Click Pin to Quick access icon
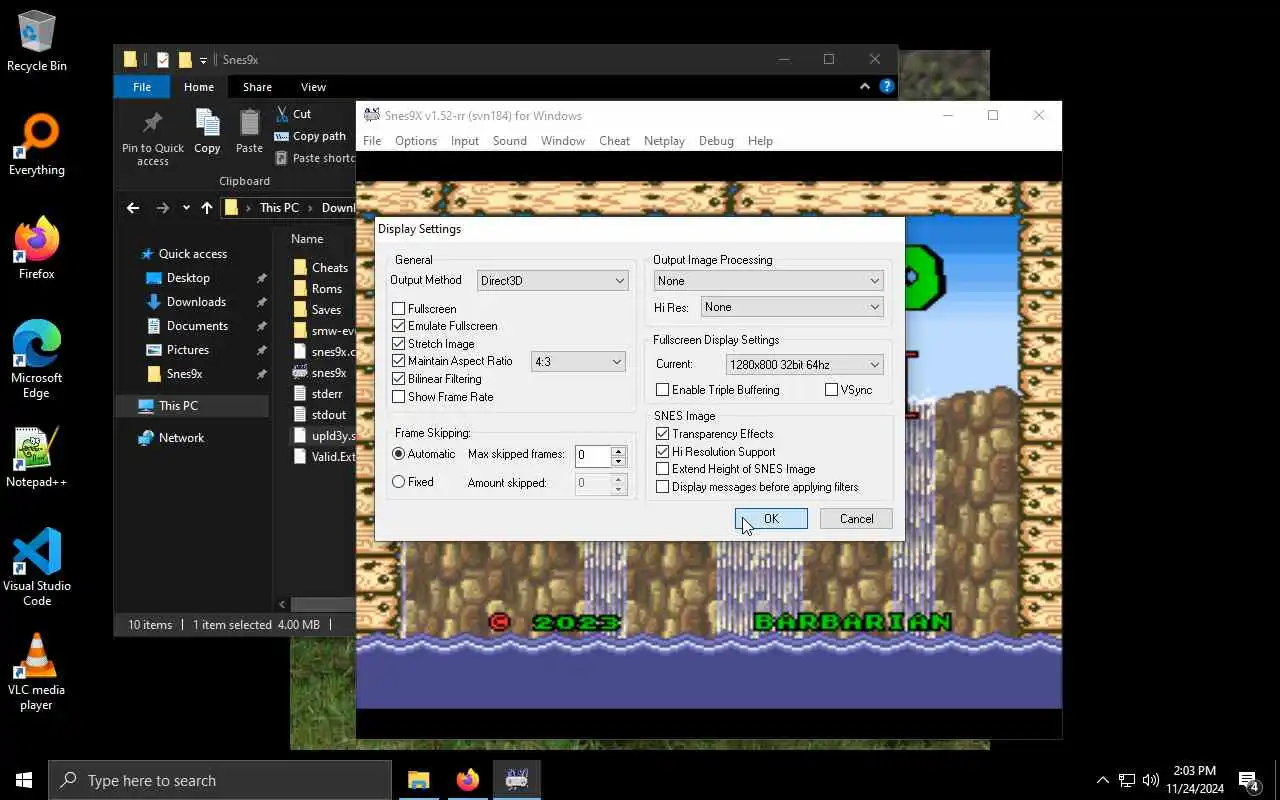Viewport: 1280px width, 800px height. coord(153,137)
